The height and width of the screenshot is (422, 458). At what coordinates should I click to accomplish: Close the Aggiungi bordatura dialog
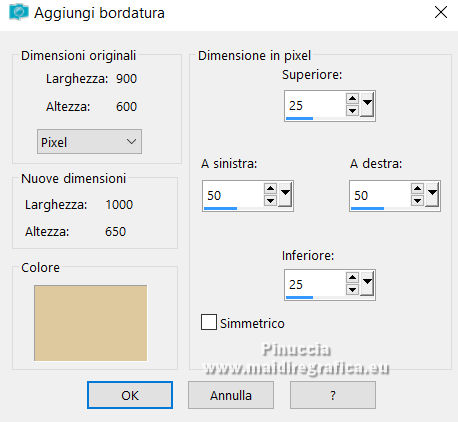coord(441,13)
